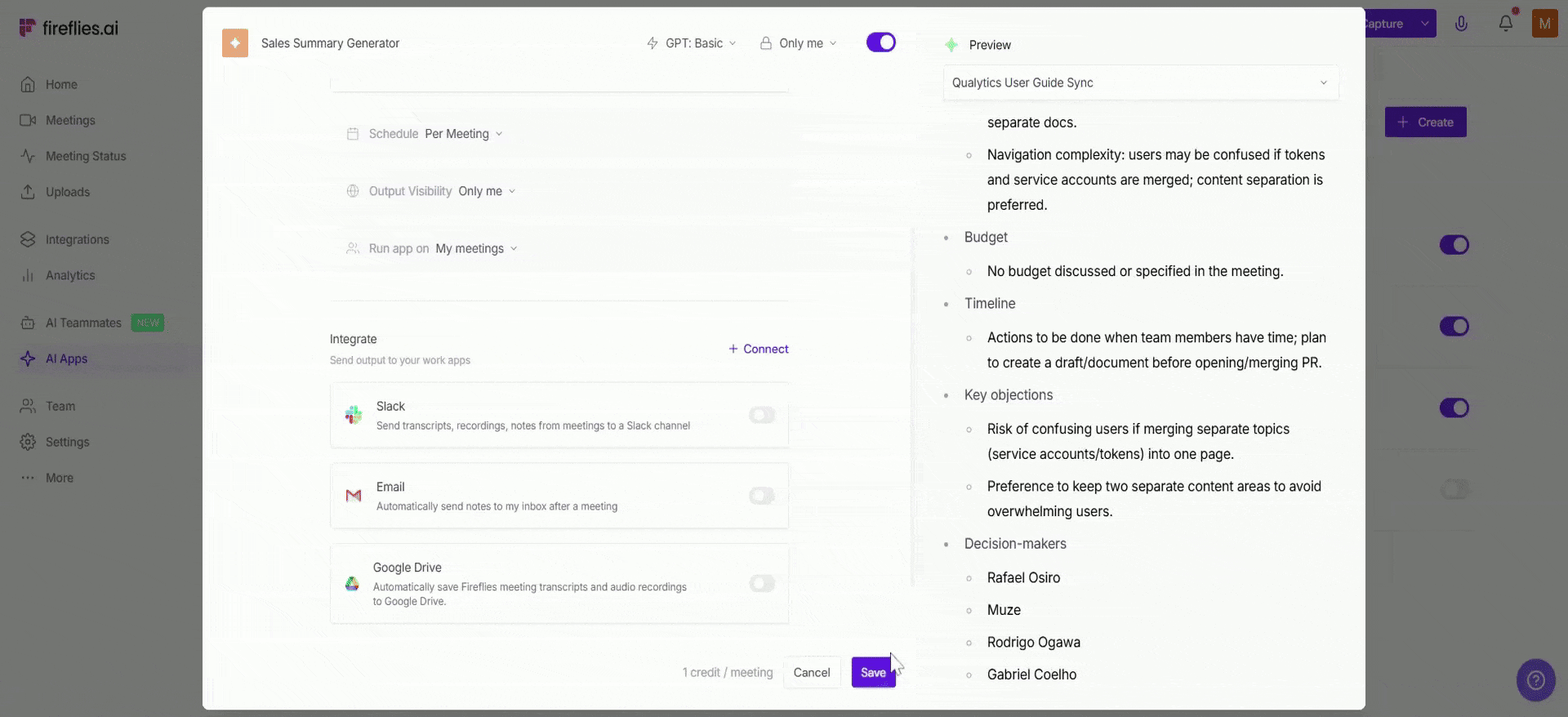The image size is (1568, 717).
Task: Expand the Schedule Per Meeting dropdown
Action: point(463,134)
